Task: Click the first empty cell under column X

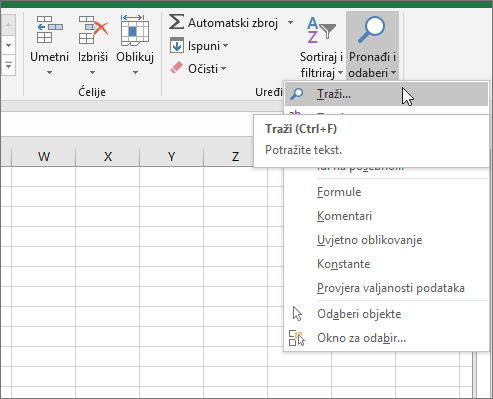Action: 108,177
